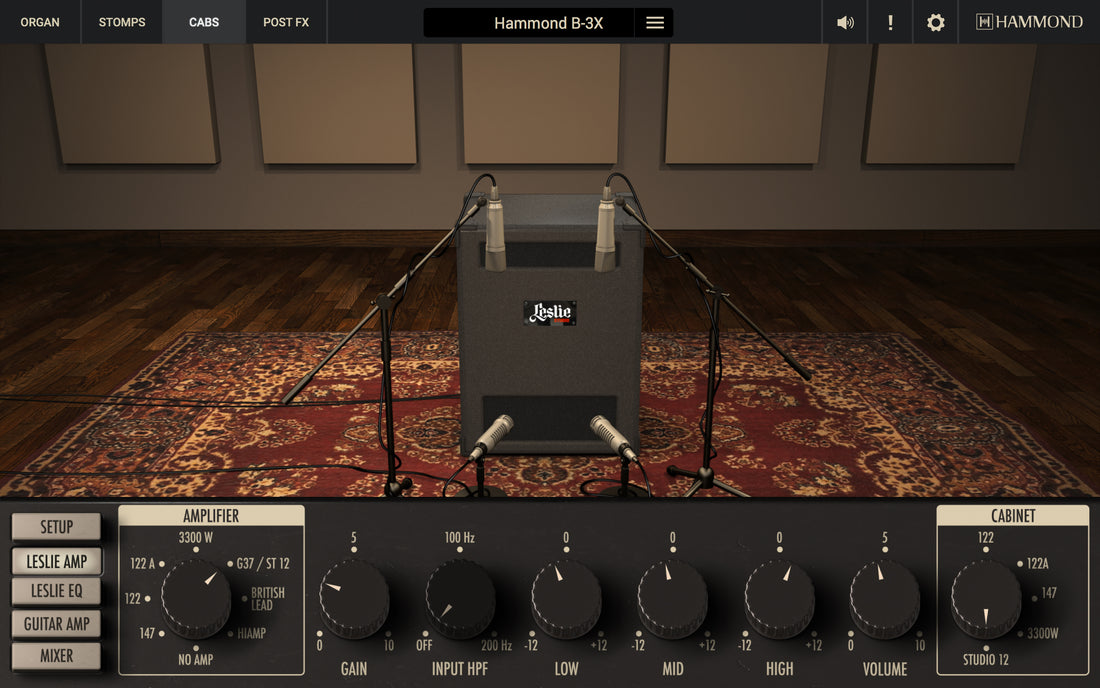Set cabinet to STUDIO 12
The height and width of the screenshot is (688, 1100).
tap(986, 659)
